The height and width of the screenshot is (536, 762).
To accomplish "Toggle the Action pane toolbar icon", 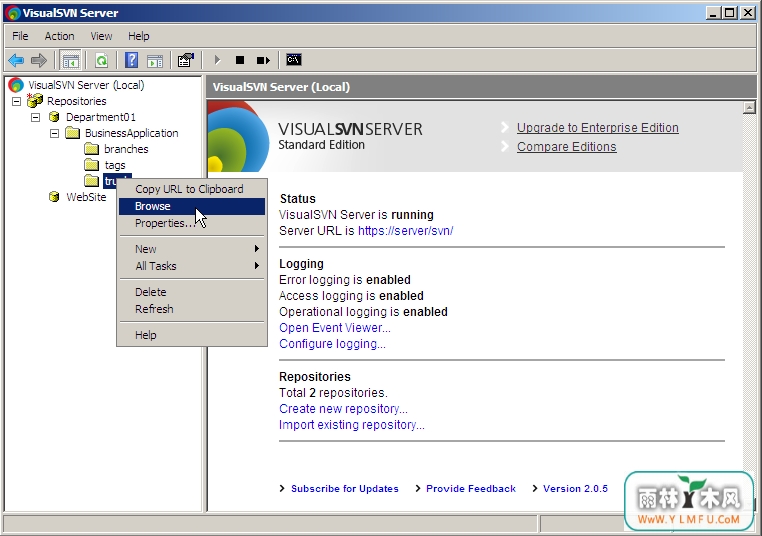I will point(155,60).
